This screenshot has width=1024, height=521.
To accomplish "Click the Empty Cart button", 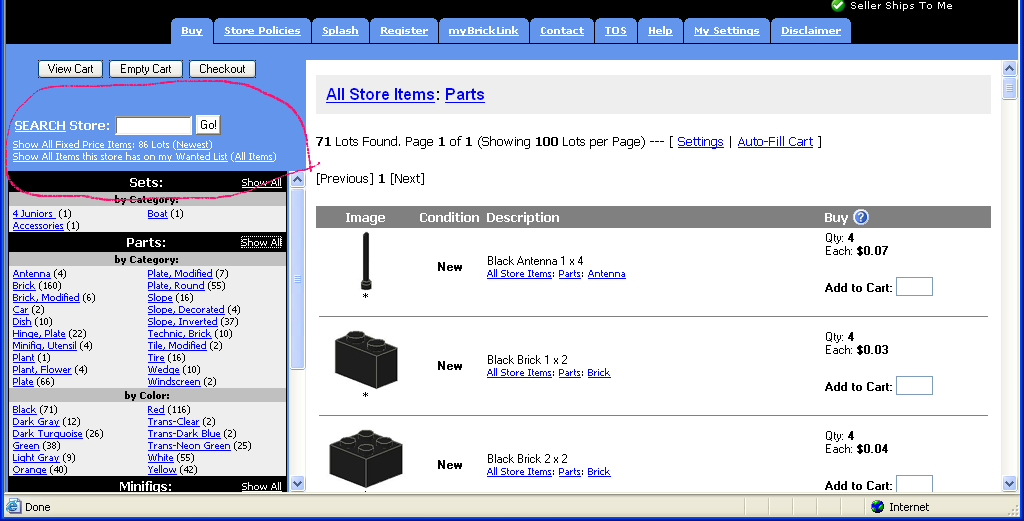I will [146, 69].
